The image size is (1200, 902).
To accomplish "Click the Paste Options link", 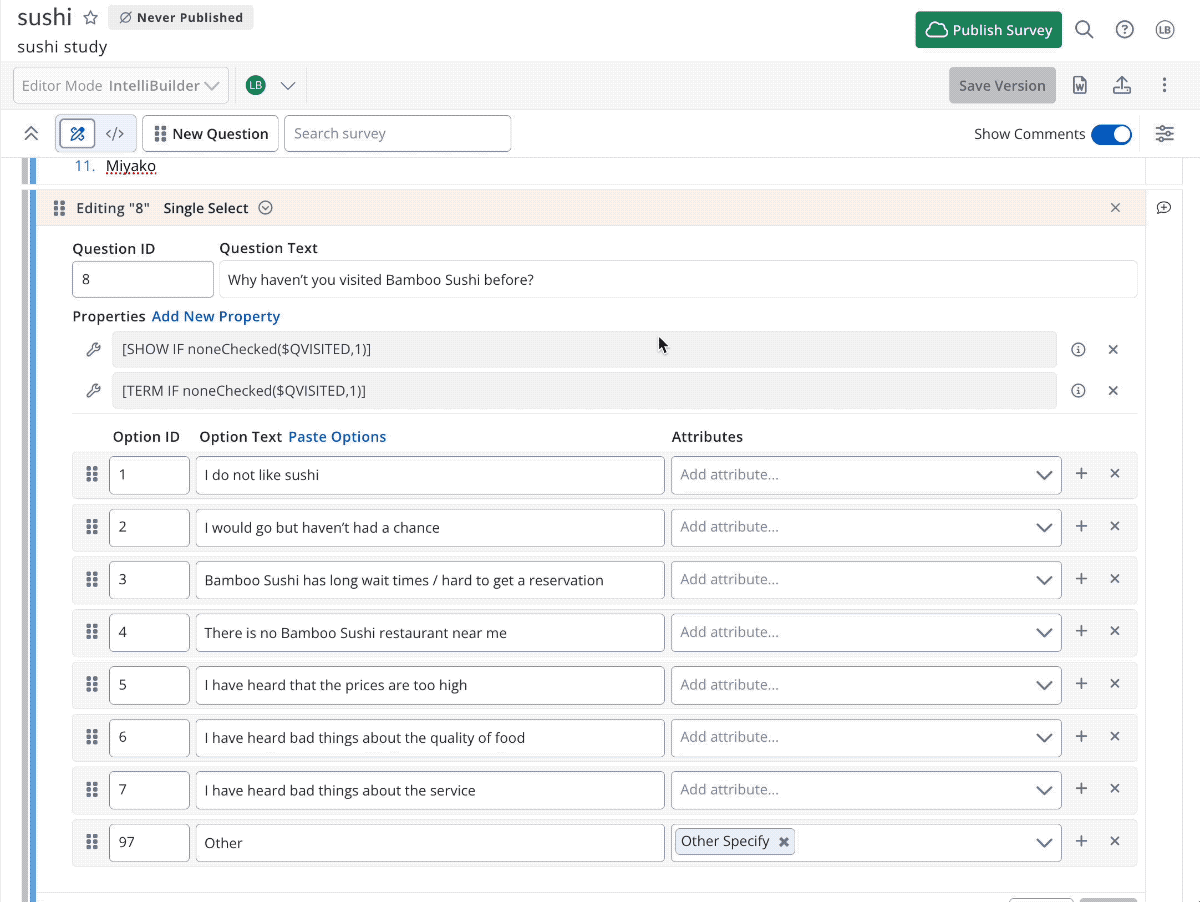I will [337, 437].
